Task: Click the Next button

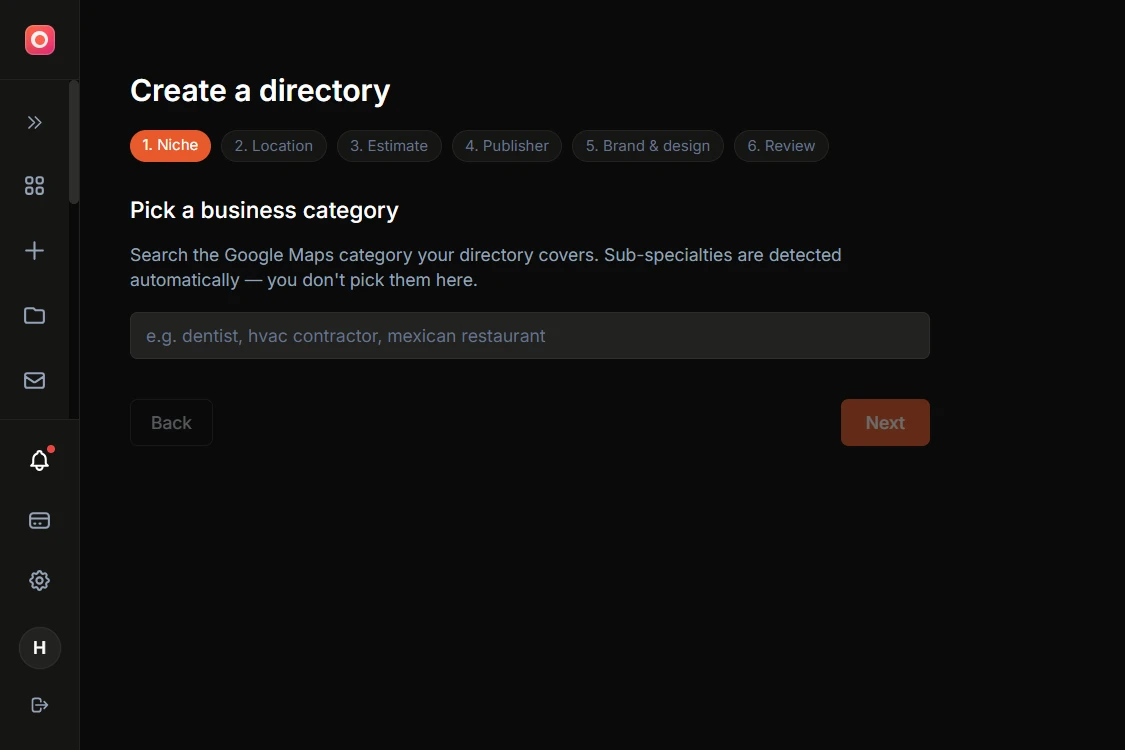Action: coord(885,423)
